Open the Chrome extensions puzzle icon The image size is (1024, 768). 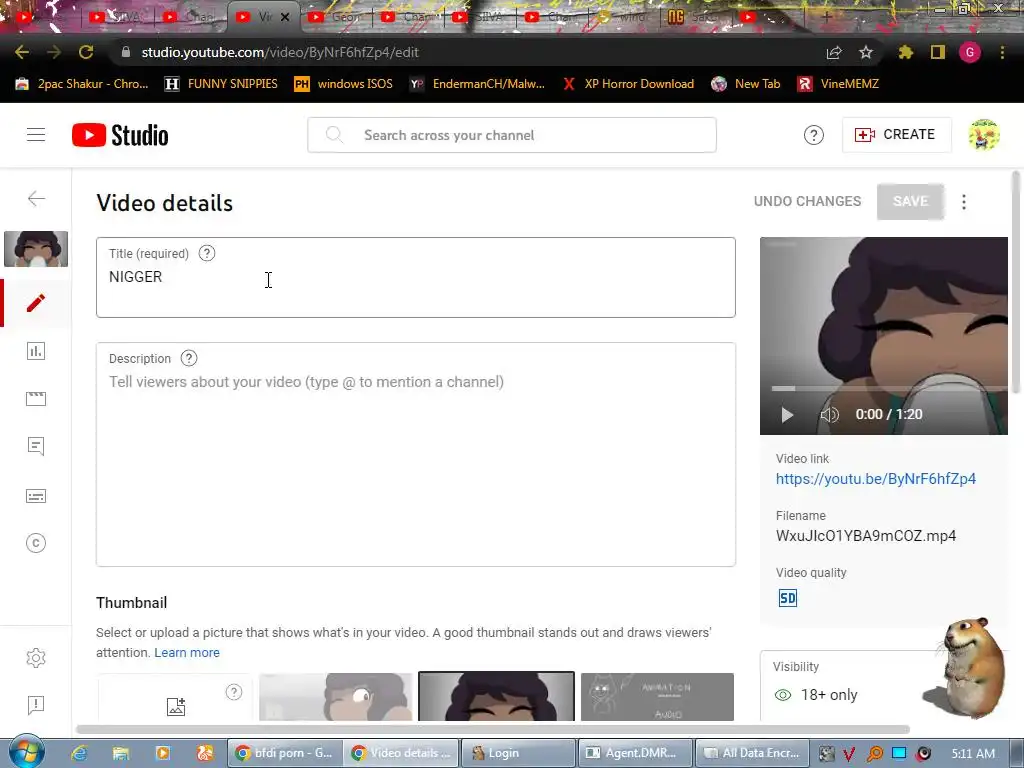[905, 52]
